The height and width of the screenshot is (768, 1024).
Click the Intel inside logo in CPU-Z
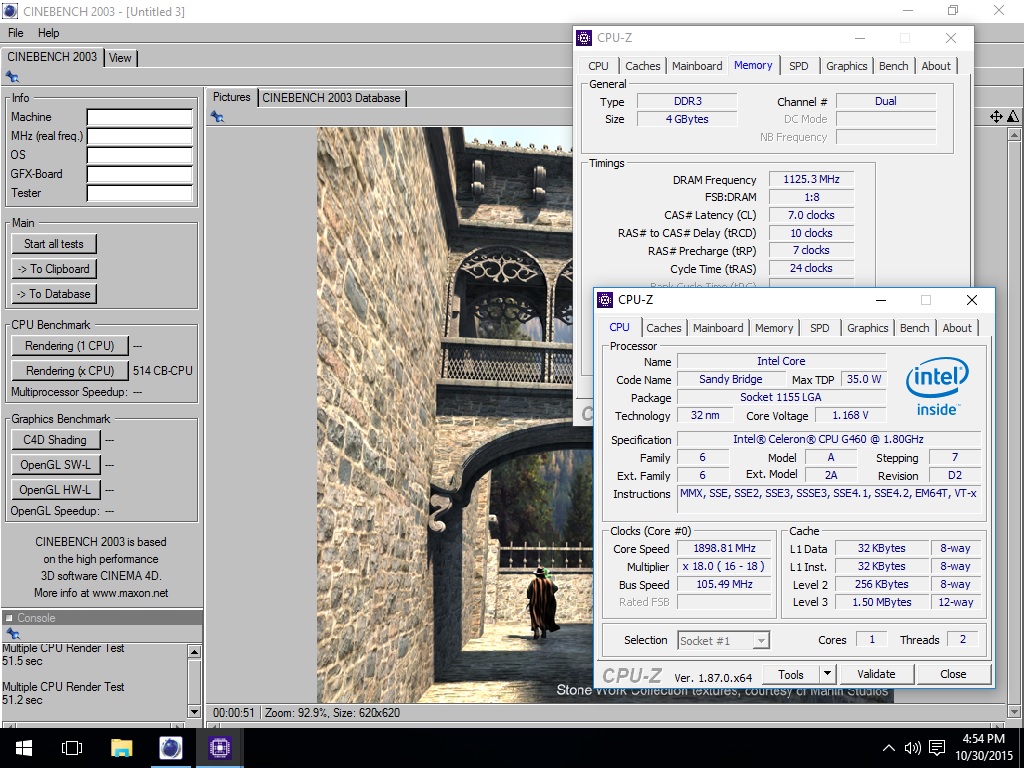pyautogui.click(x=937, y=387)
